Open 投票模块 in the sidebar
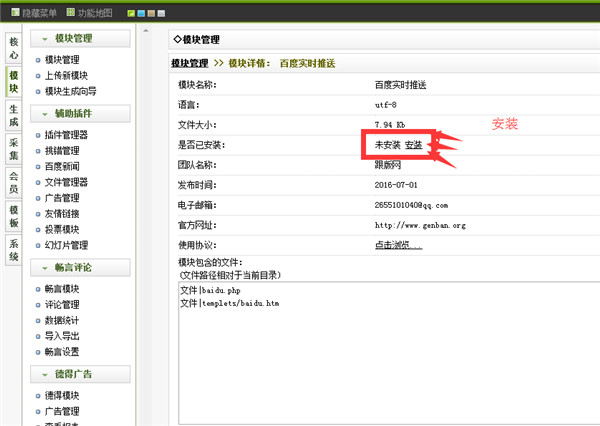The image size is (600, 426). (x=62, y=229)
